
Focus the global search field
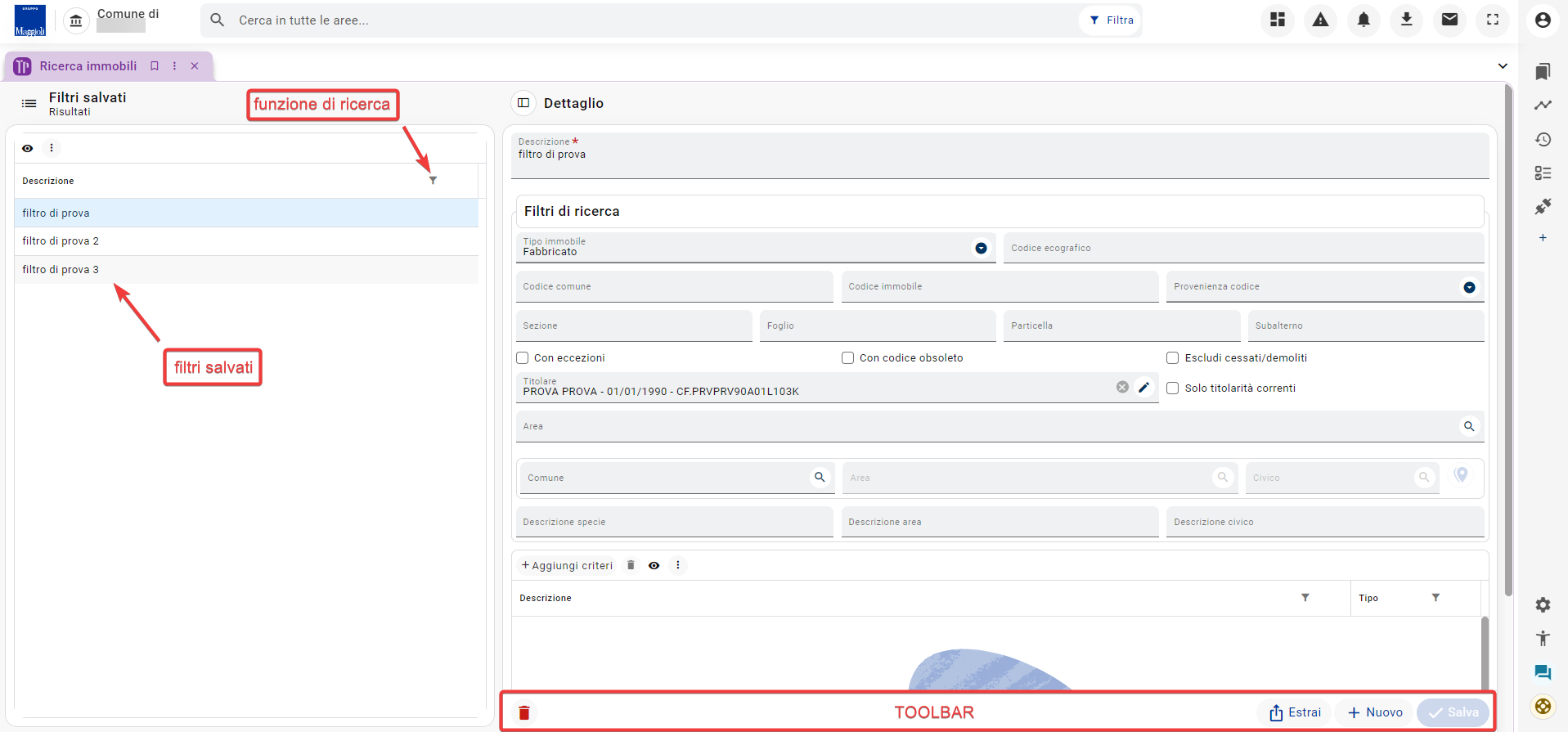654,20
